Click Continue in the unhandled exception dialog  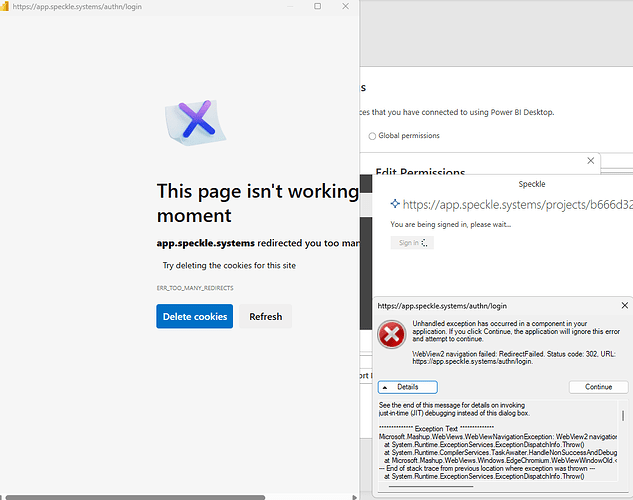click(x=598, y=387)
